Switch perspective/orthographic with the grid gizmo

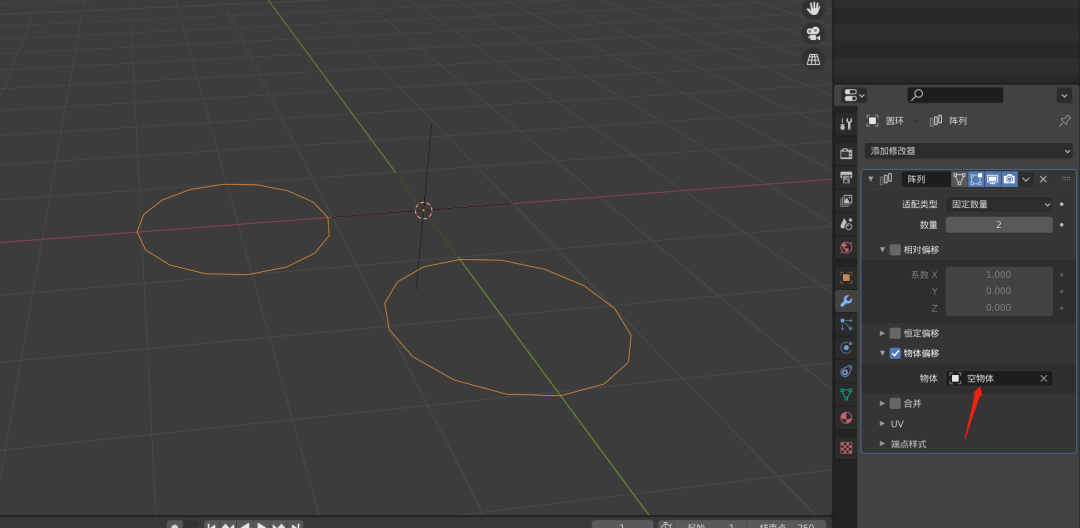814,59
